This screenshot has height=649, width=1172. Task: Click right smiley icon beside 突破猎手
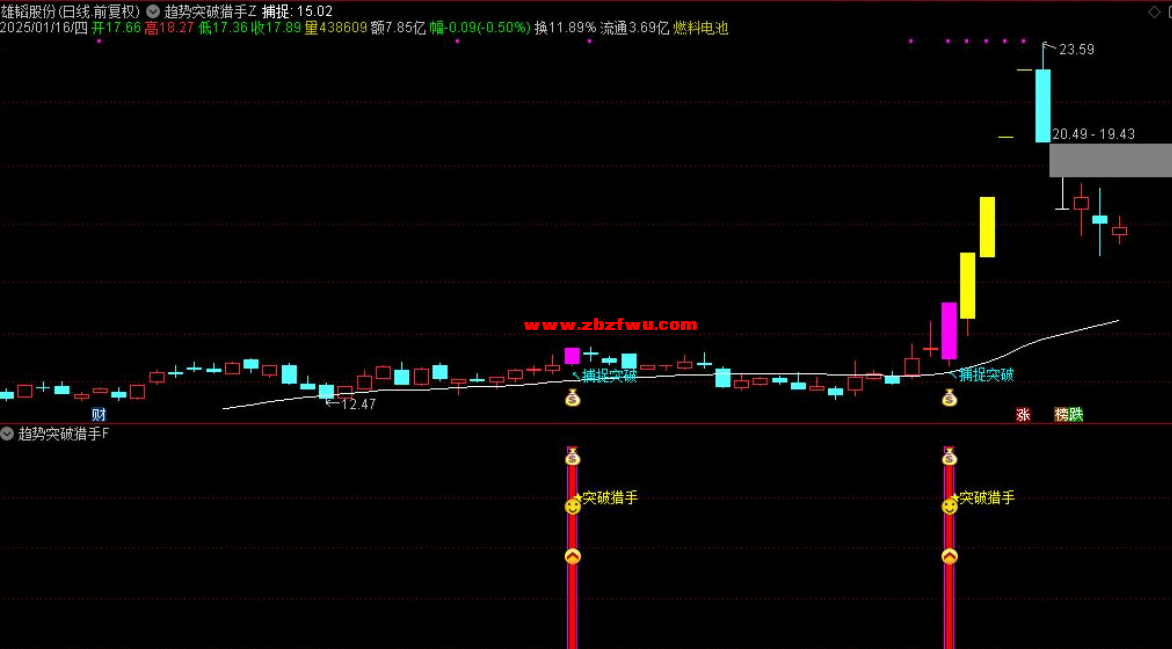point(949,507)
